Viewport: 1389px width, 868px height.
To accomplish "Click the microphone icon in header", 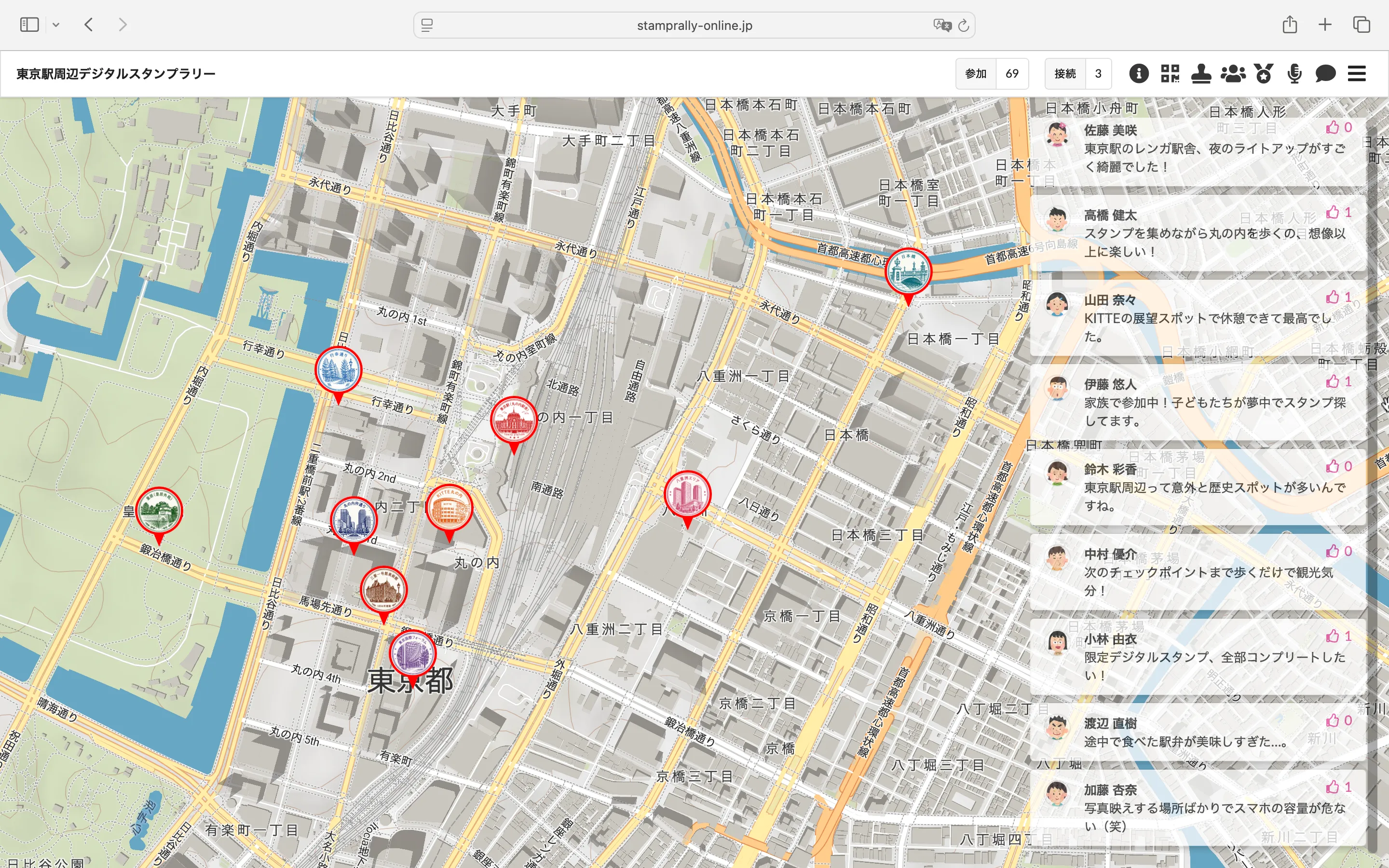I will point(1294,73).
